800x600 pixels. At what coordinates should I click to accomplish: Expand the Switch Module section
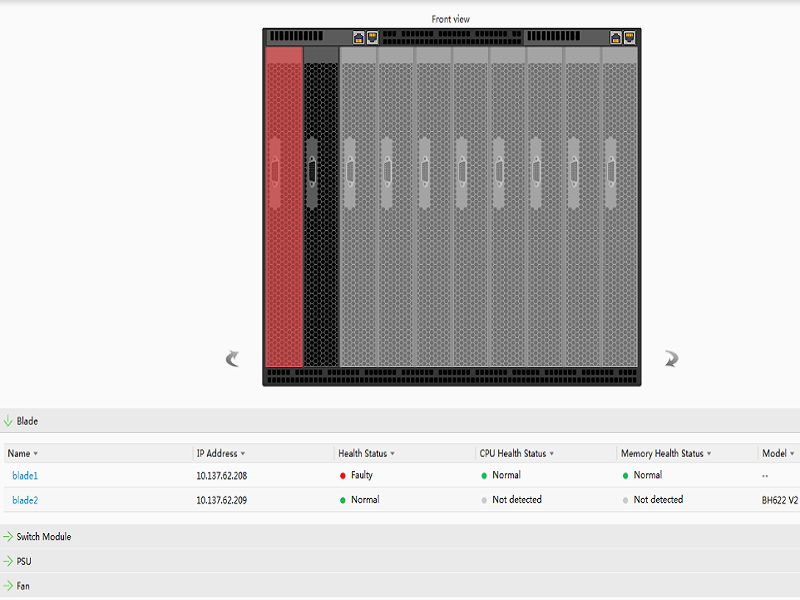click(8, 537)
